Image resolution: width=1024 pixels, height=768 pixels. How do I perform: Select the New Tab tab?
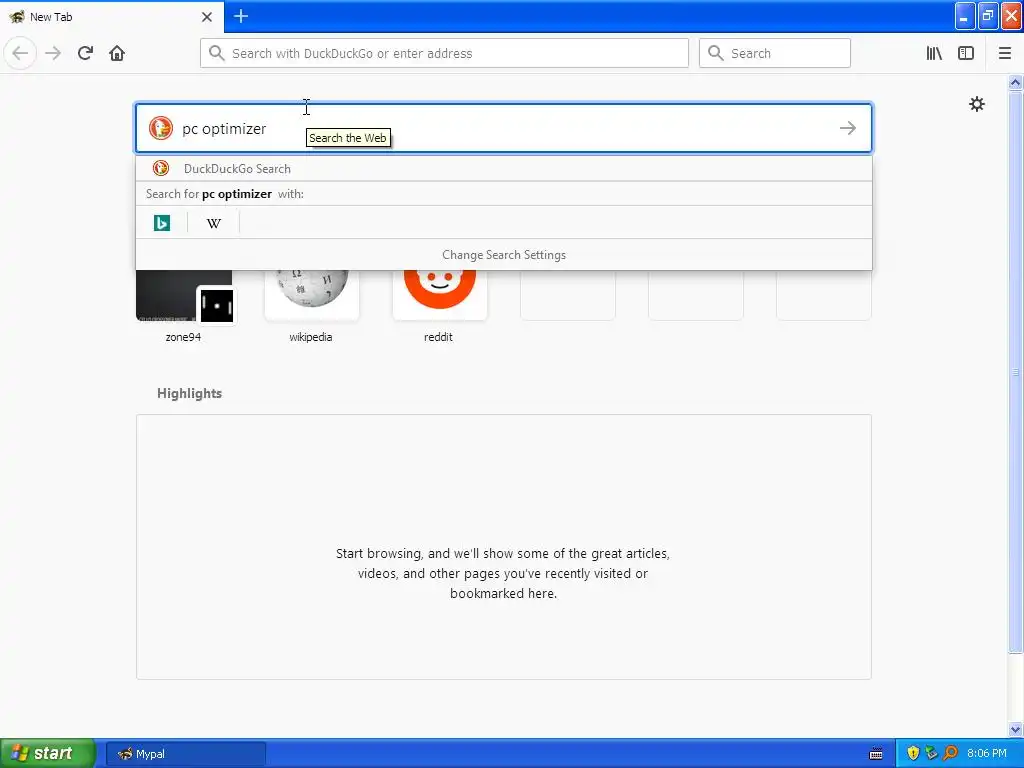point(111,17)
